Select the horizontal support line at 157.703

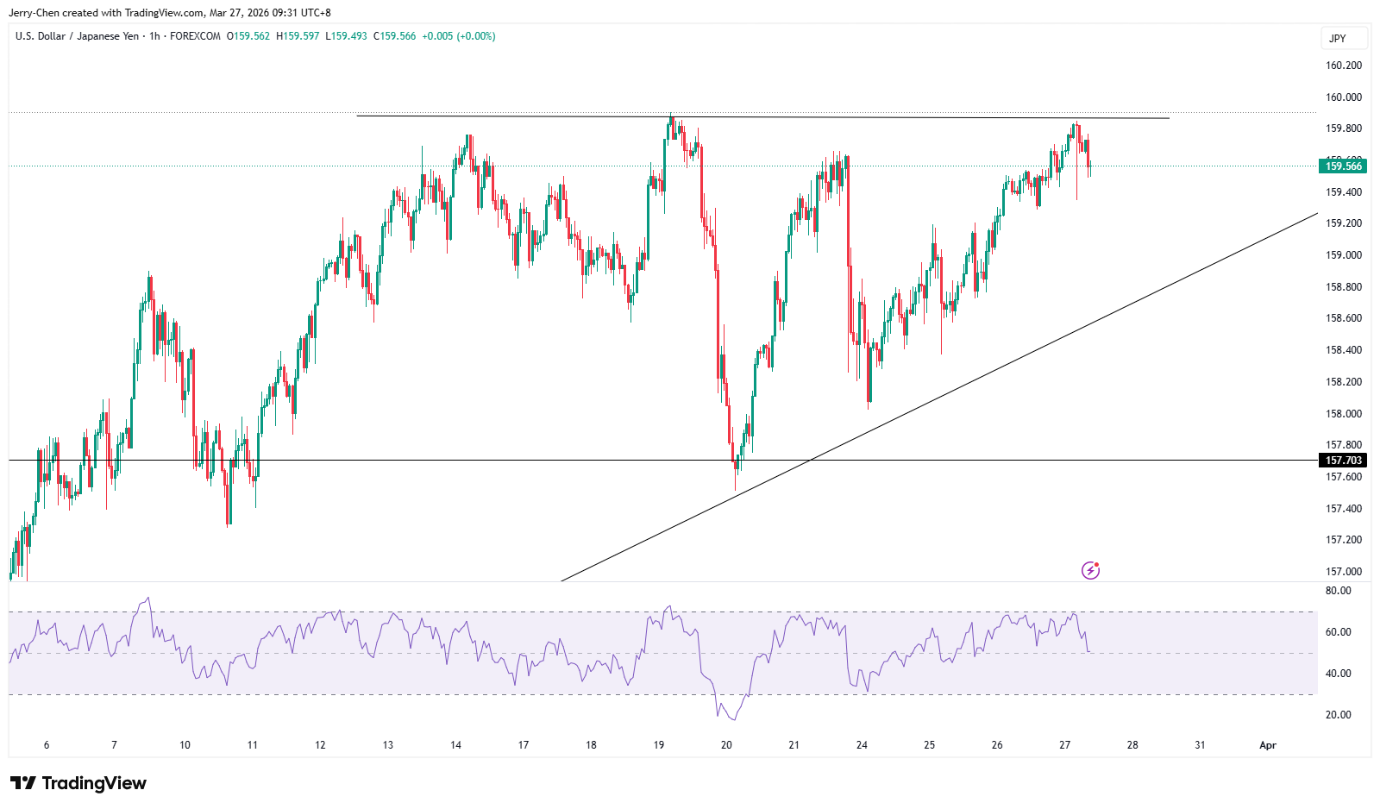pos(660,460)
